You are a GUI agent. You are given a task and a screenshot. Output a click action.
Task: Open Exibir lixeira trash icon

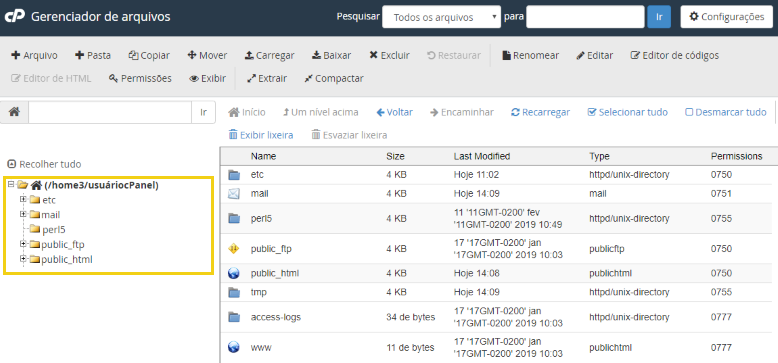point(233,135)
